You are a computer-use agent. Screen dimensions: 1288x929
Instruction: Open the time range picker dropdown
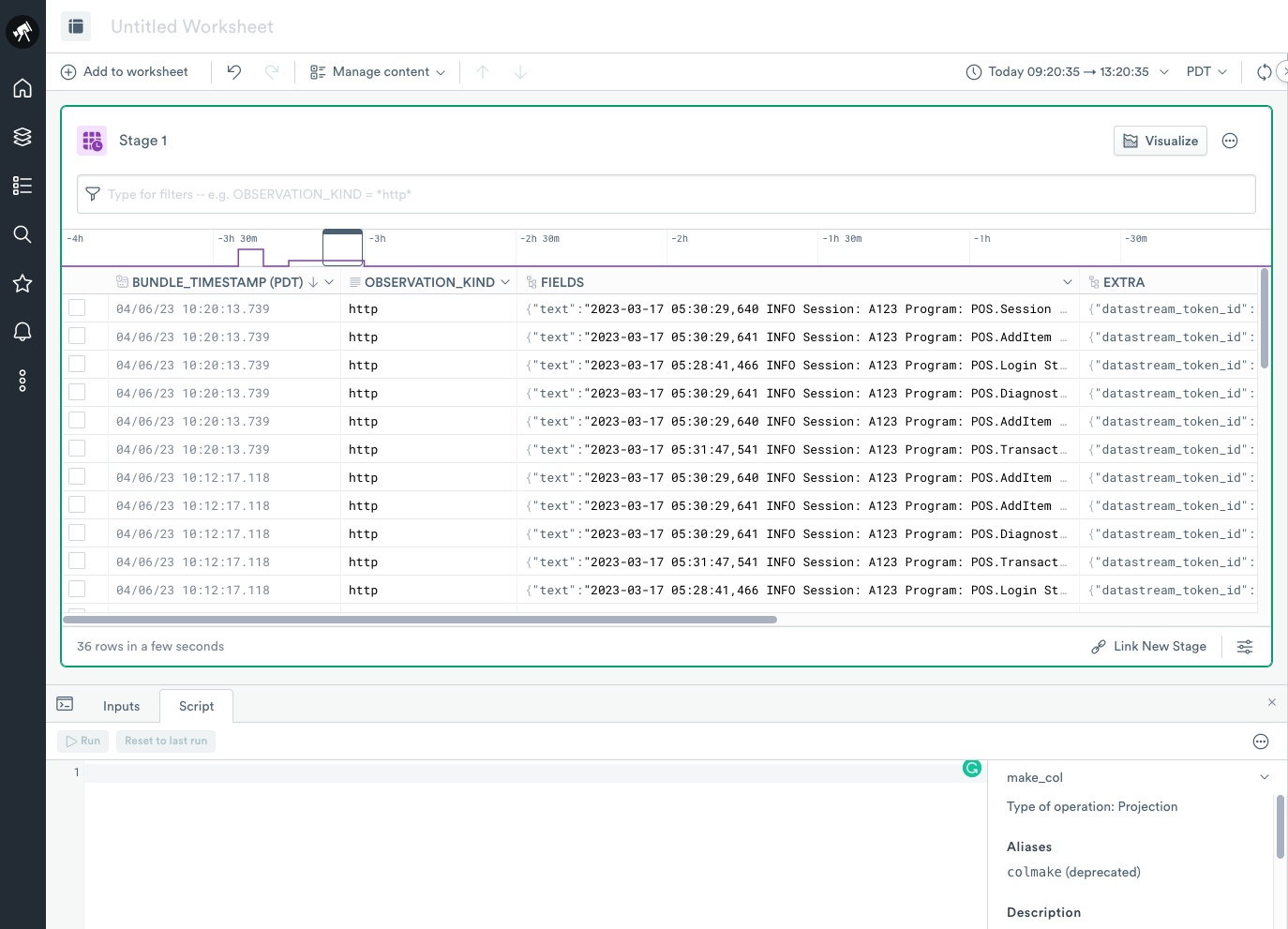(1068, 72)
